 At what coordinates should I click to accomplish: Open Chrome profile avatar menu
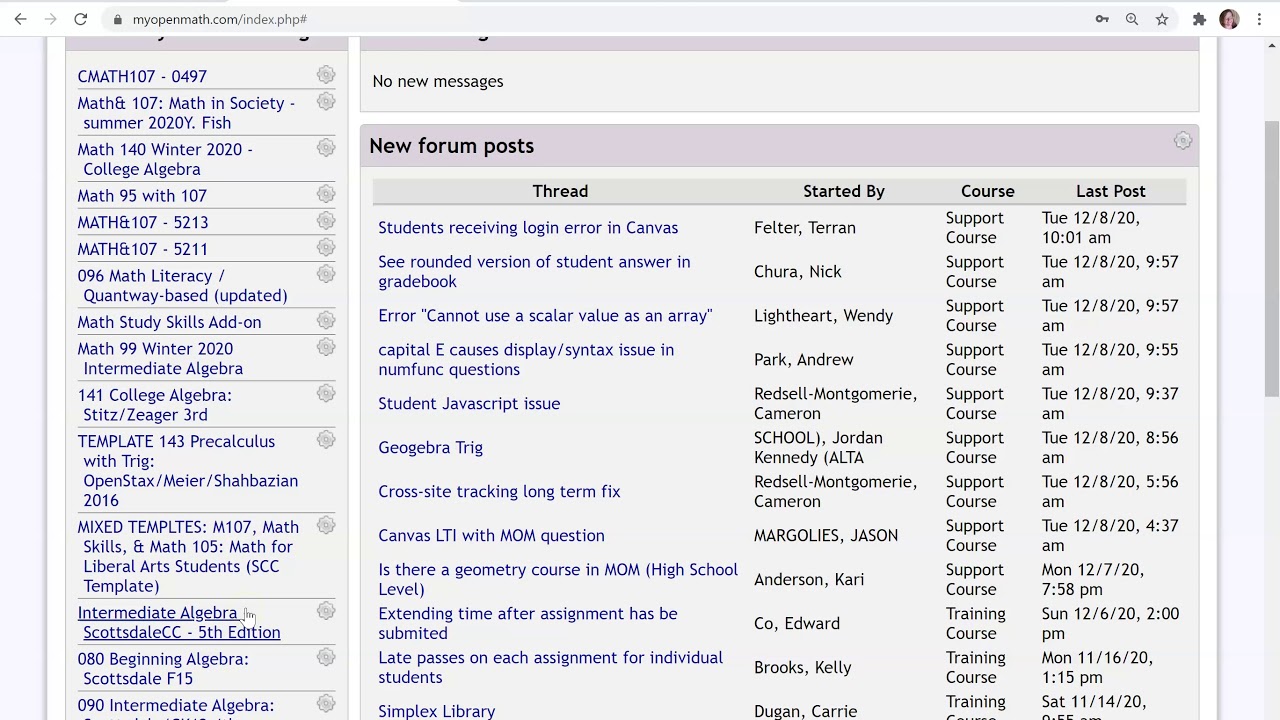pyautogui.click(x=1229, y=19)
